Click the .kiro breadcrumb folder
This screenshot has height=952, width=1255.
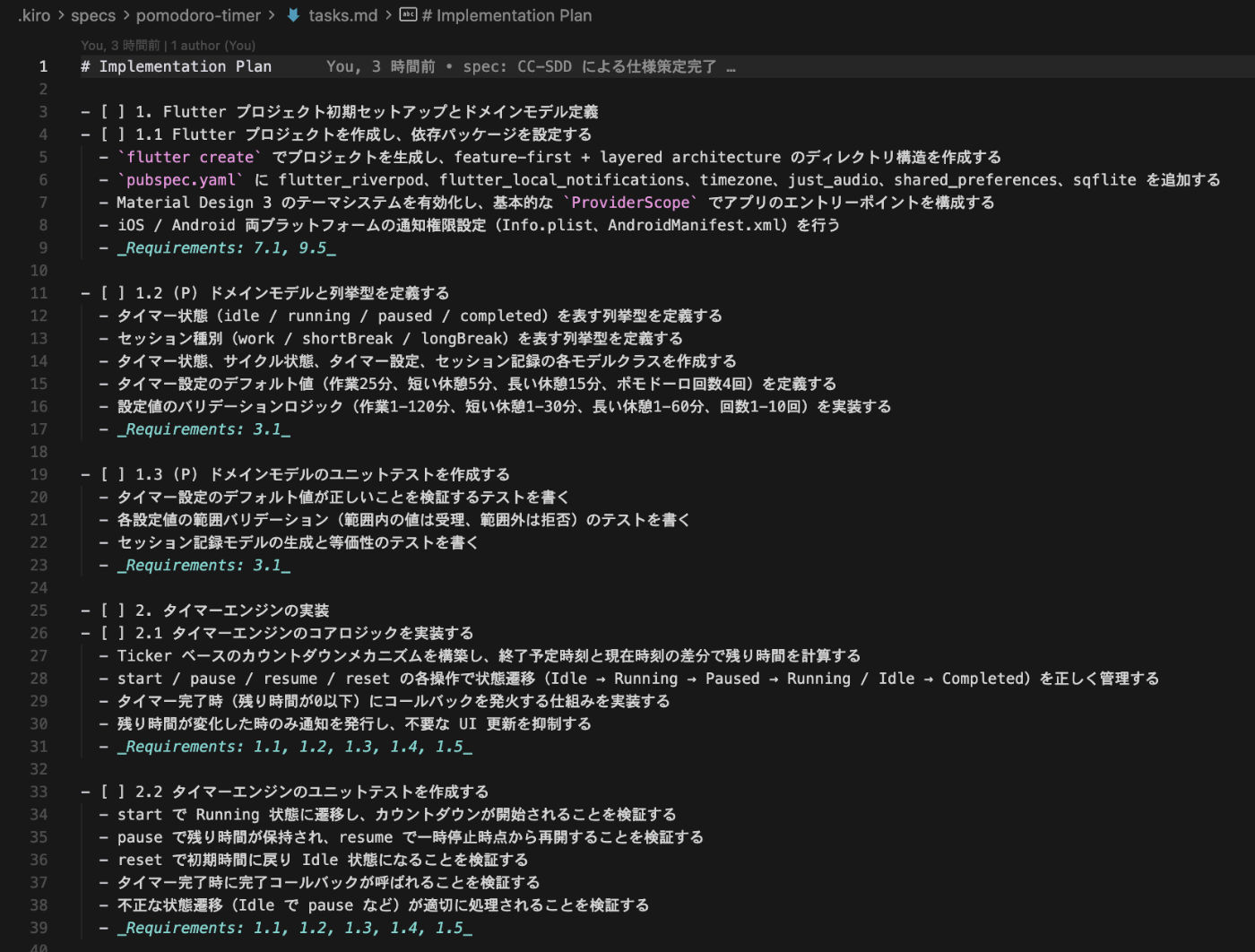(34, 15)
